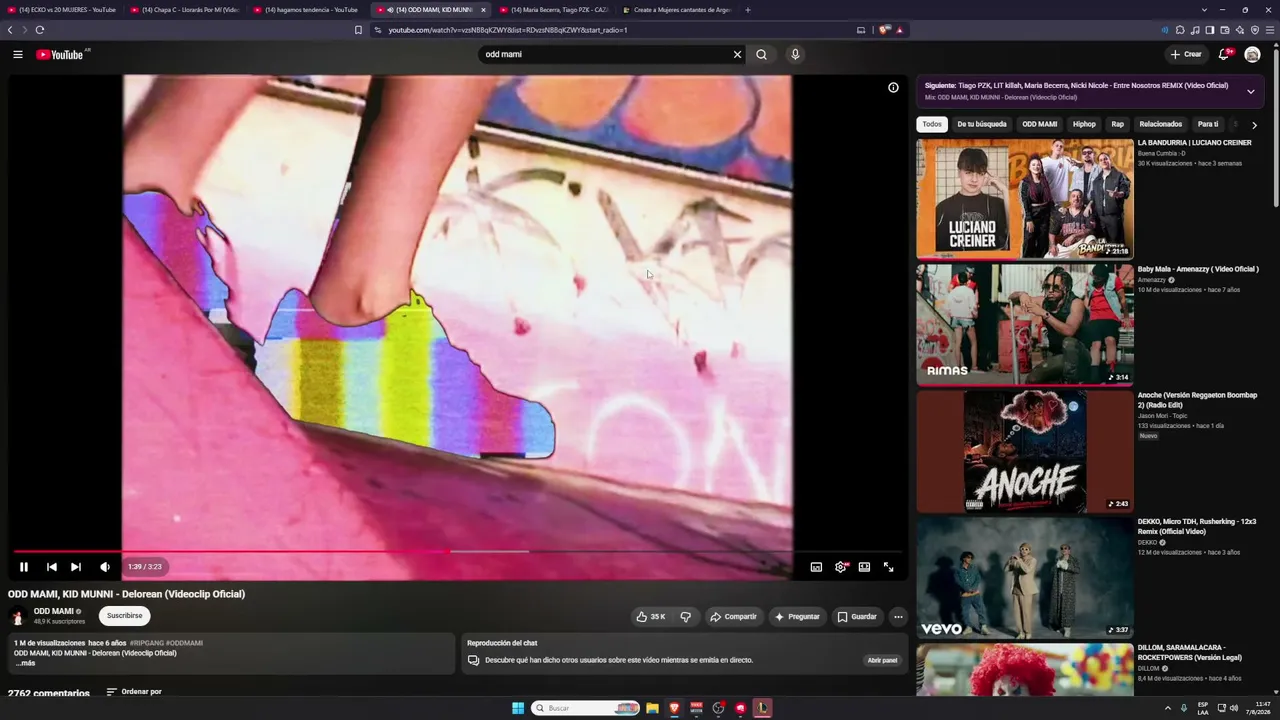Open more actions three-dot menu
This screenshot has width=1280, height=720.
pos(898,616)
